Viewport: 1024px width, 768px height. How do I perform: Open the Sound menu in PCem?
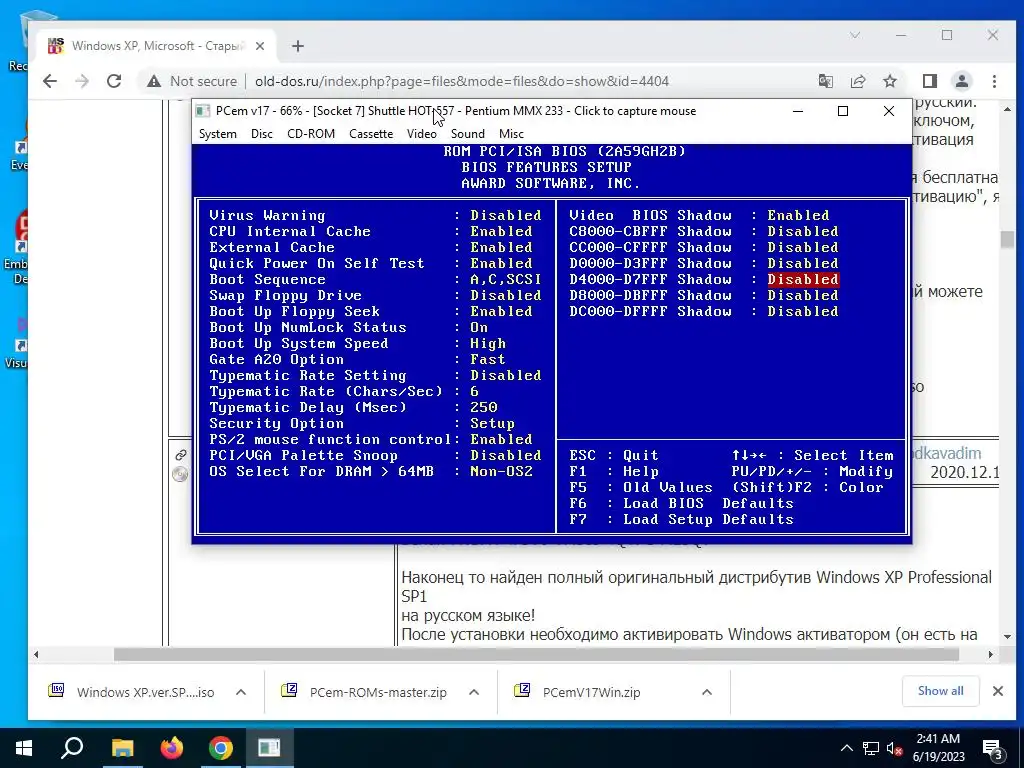tap(468, 134)
